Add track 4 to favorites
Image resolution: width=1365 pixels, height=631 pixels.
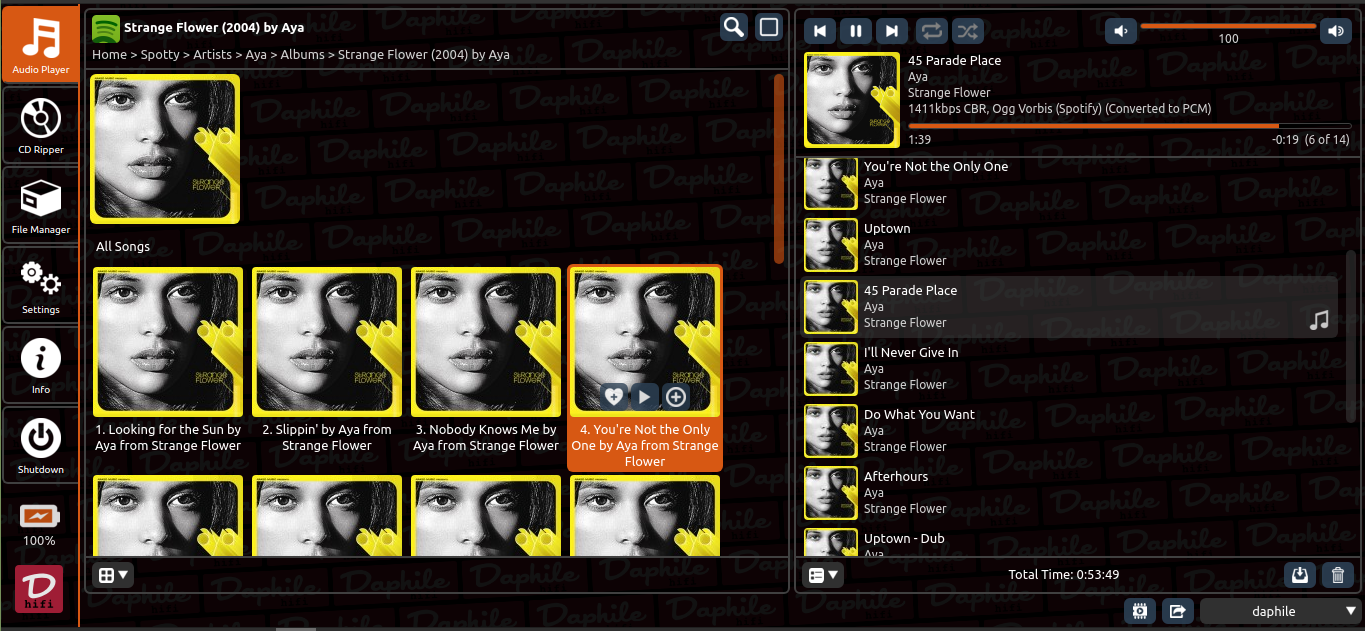pos(614,397)
